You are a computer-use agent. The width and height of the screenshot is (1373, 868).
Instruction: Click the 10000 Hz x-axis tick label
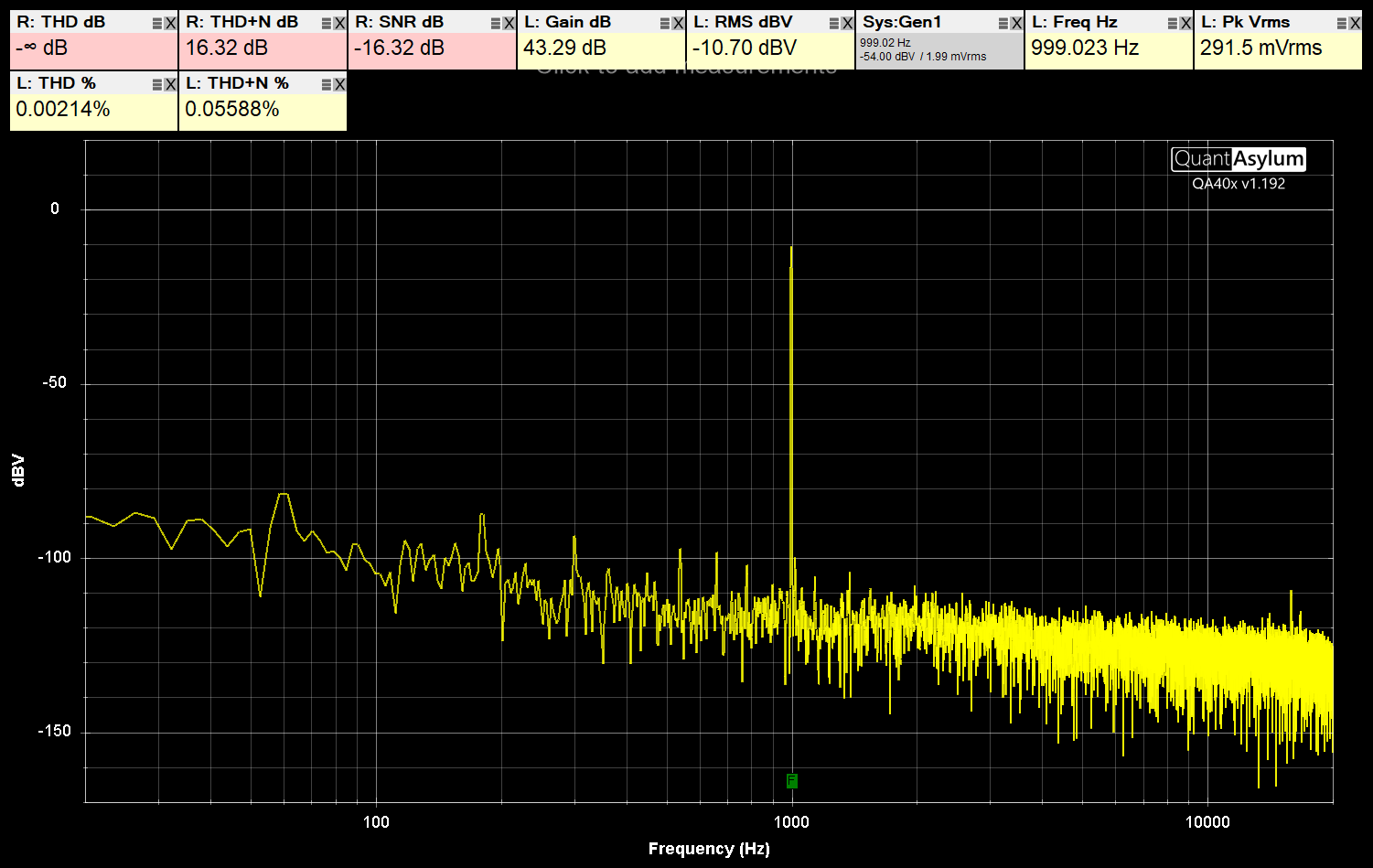click(x=1207, y=821)
